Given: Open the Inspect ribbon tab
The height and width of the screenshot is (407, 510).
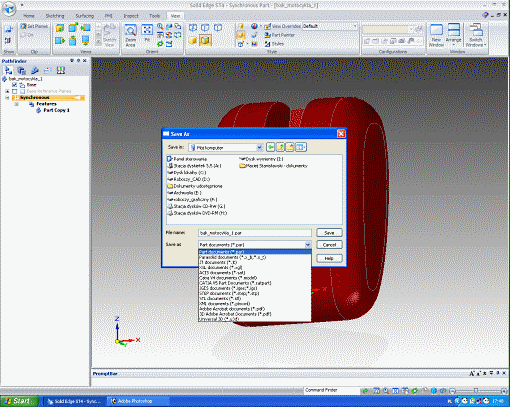Looking at the screenshot, I should (x=131, y=16).
